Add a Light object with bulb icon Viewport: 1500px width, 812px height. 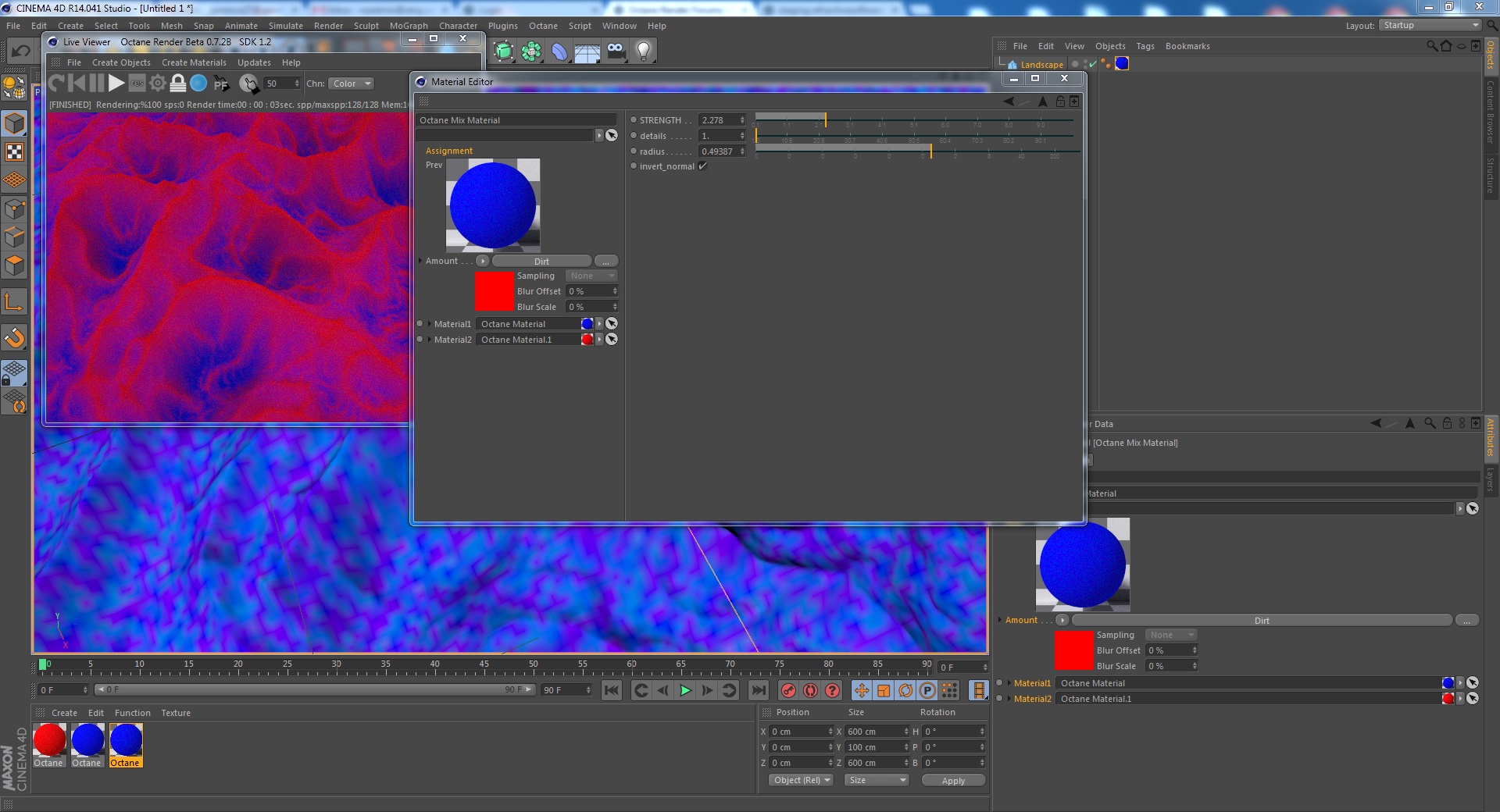coord(644,52)
